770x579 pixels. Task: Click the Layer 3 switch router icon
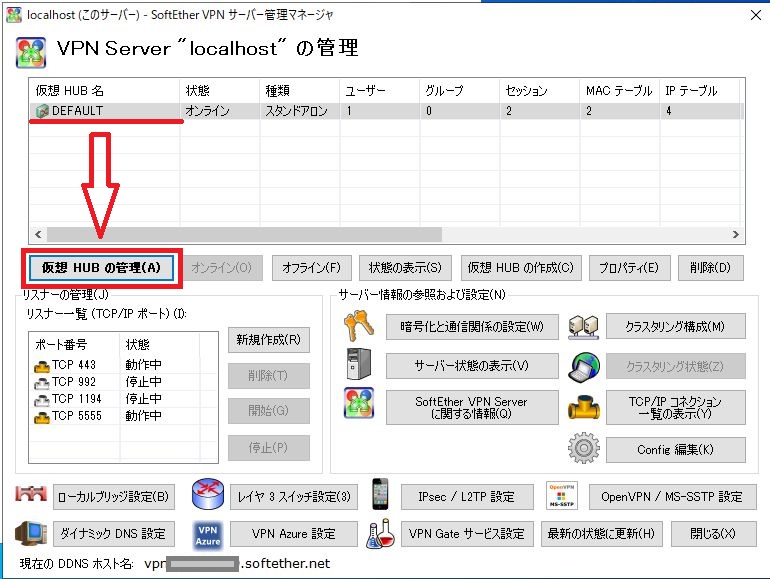[208, 494]
